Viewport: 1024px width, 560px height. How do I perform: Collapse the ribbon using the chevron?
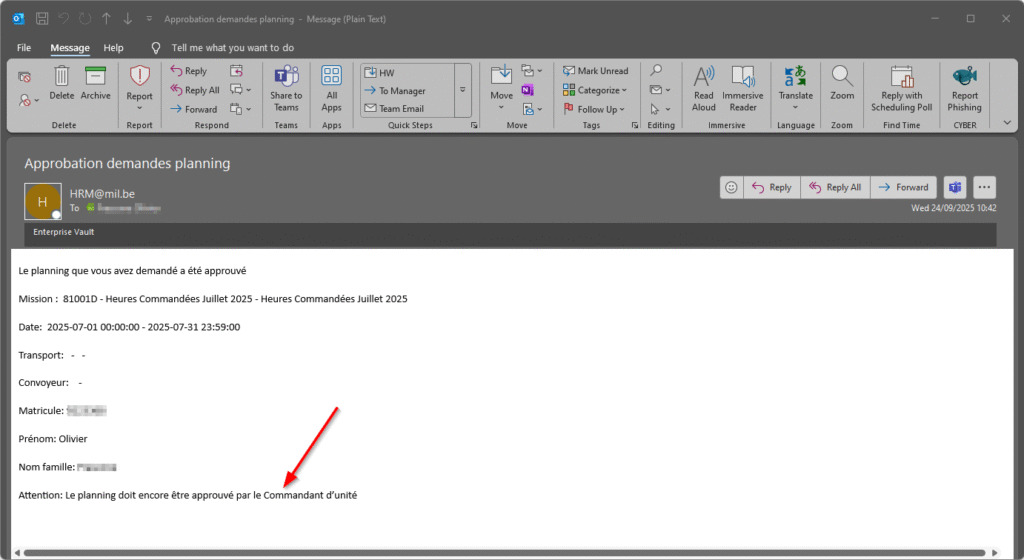point(1007,122)
